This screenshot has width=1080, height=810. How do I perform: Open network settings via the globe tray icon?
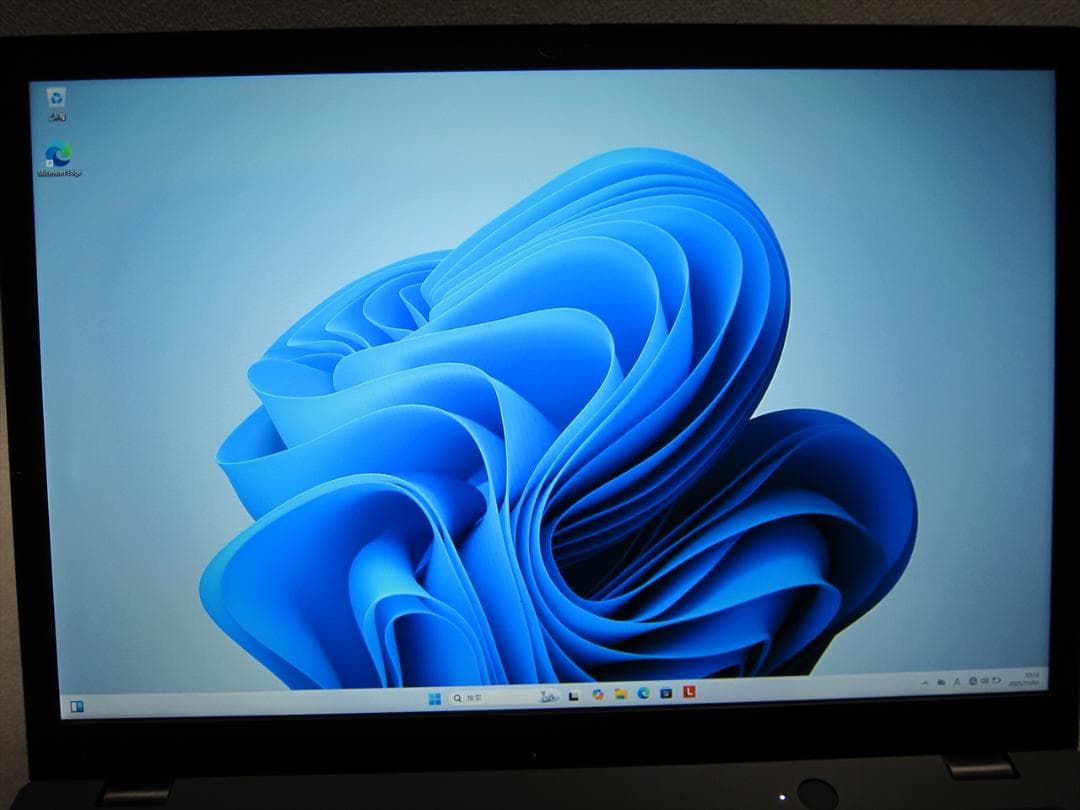[972, 681]
